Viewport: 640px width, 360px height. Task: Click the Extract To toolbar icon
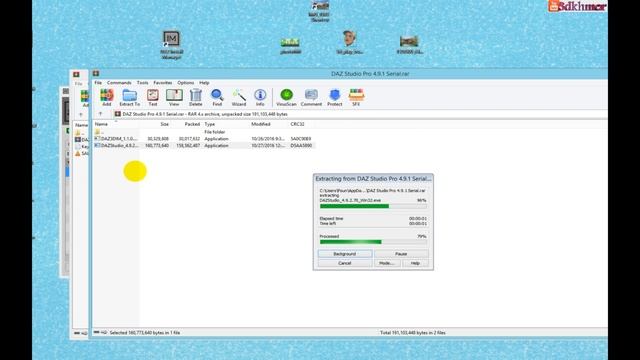click(129, 98)
